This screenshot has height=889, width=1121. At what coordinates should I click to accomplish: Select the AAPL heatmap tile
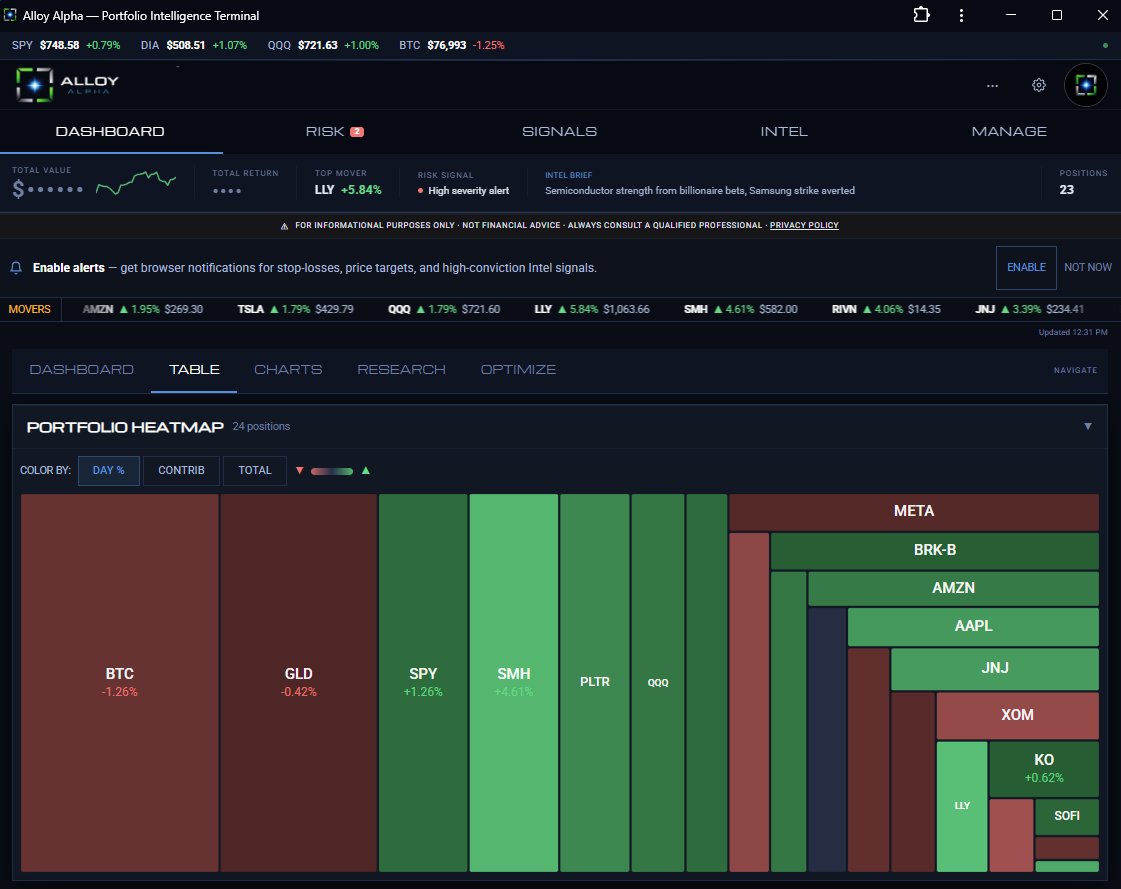tap(973, 627)
